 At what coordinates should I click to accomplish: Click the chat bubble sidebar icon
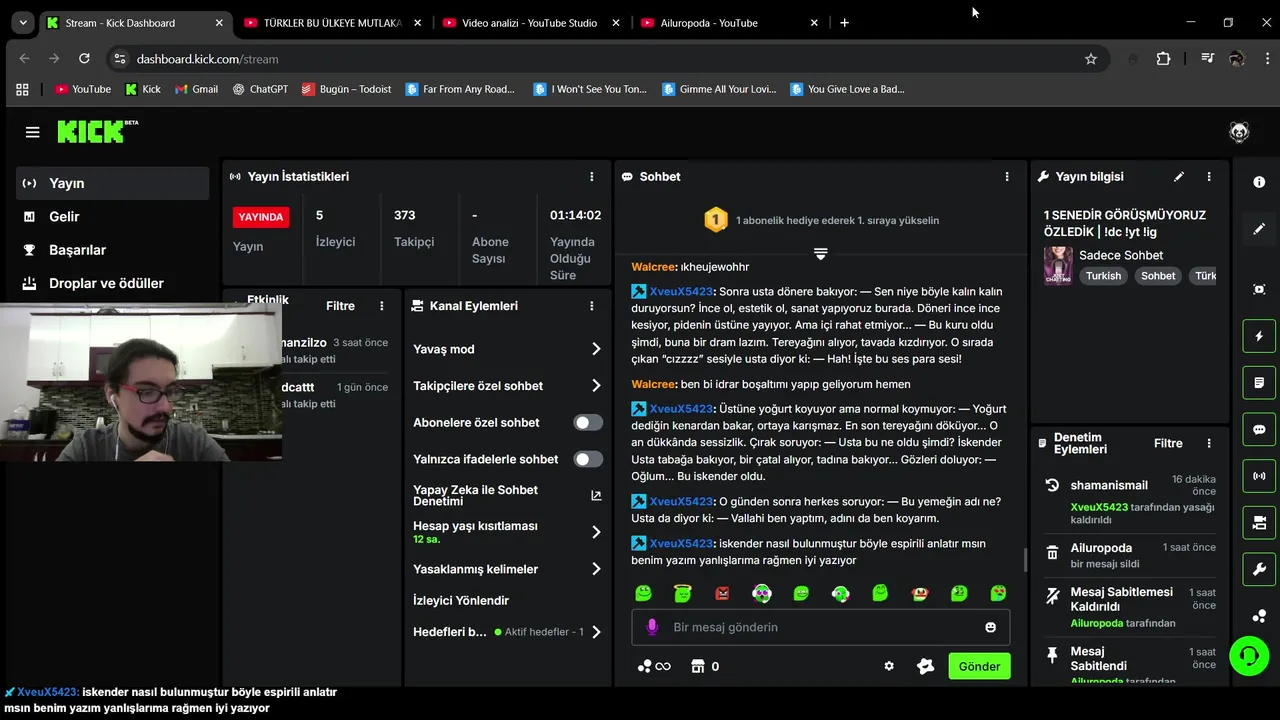click(1259, 430)
